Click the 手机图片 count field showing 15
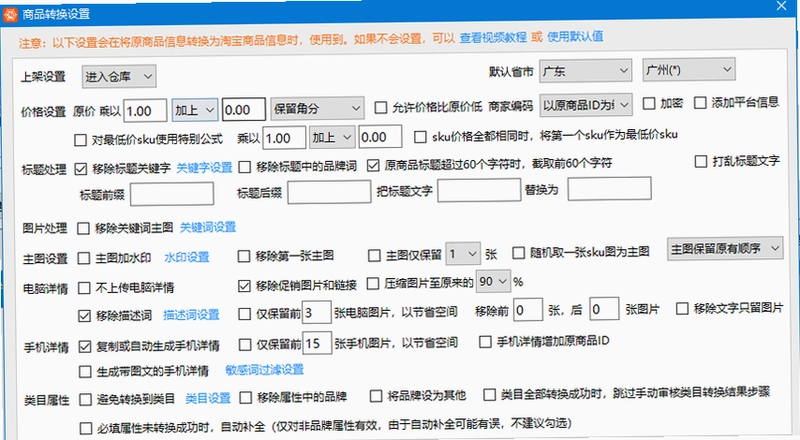 tap(317, 344)
